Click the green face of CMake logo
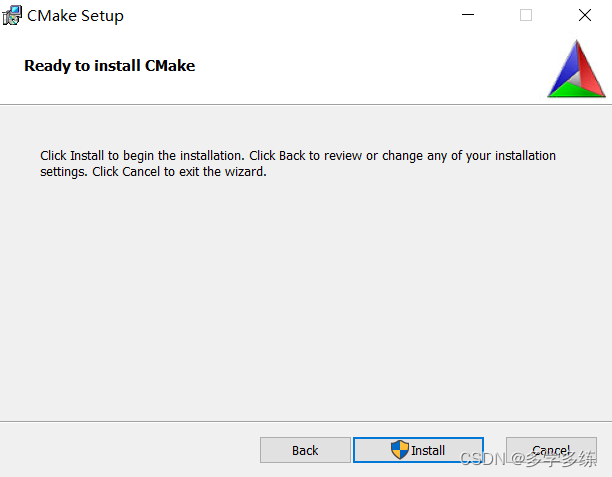This screenshot has width=612, height=477. point(574,91)
